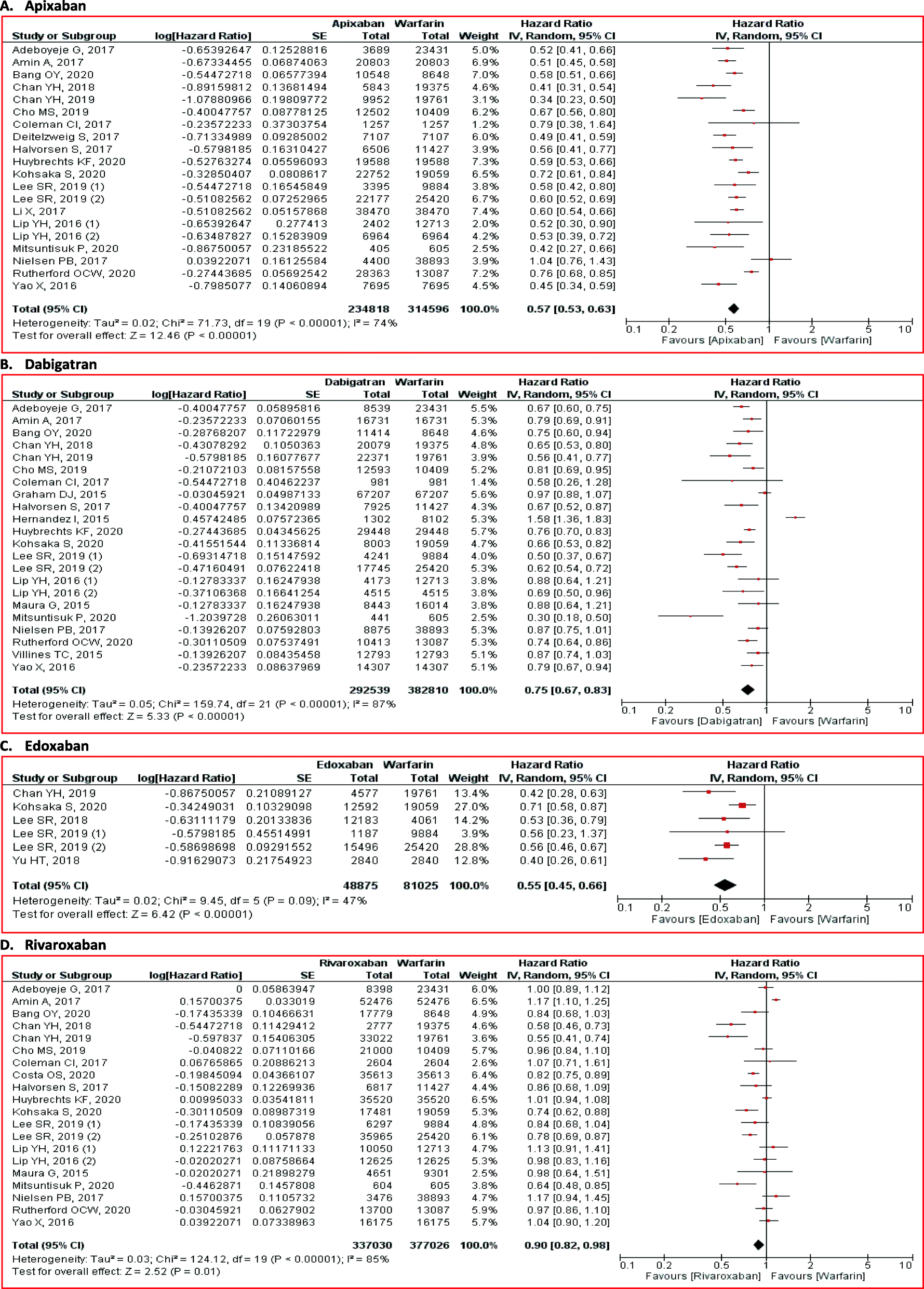The image size is (924, 1289).
Task: Select 'Lee SR, 2018' study name
Action: coord(50,820)
